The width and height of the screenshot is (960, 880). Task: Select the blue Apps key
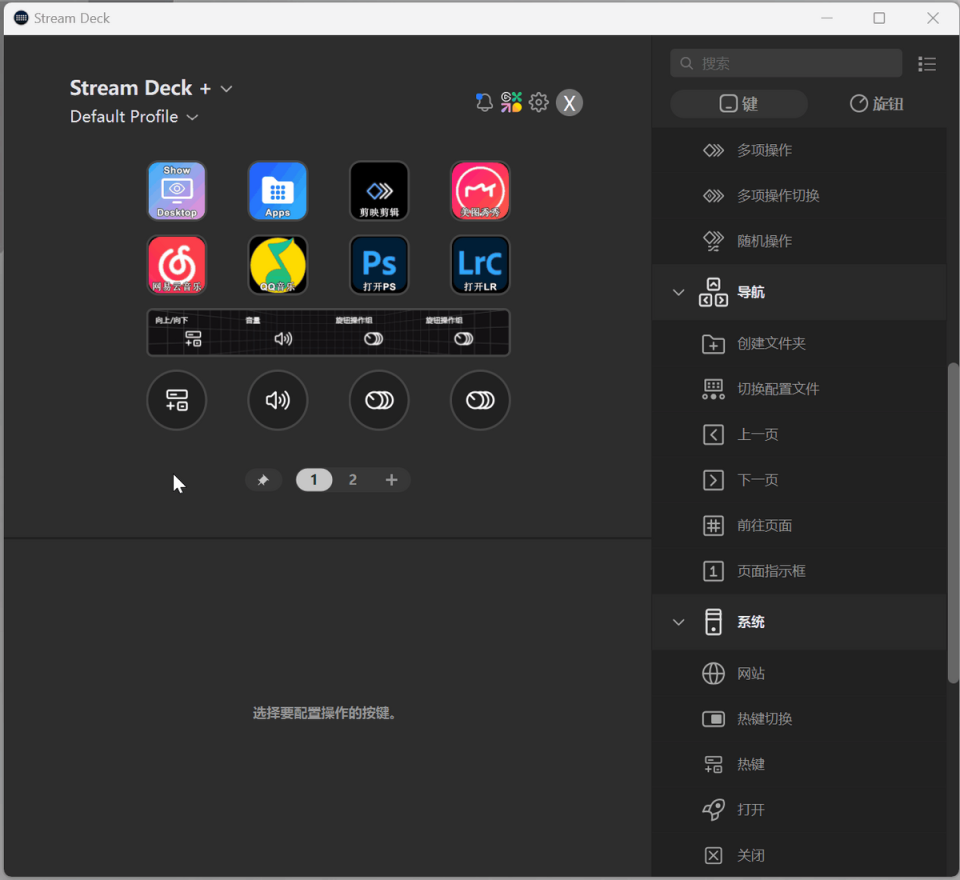[277, 190]
